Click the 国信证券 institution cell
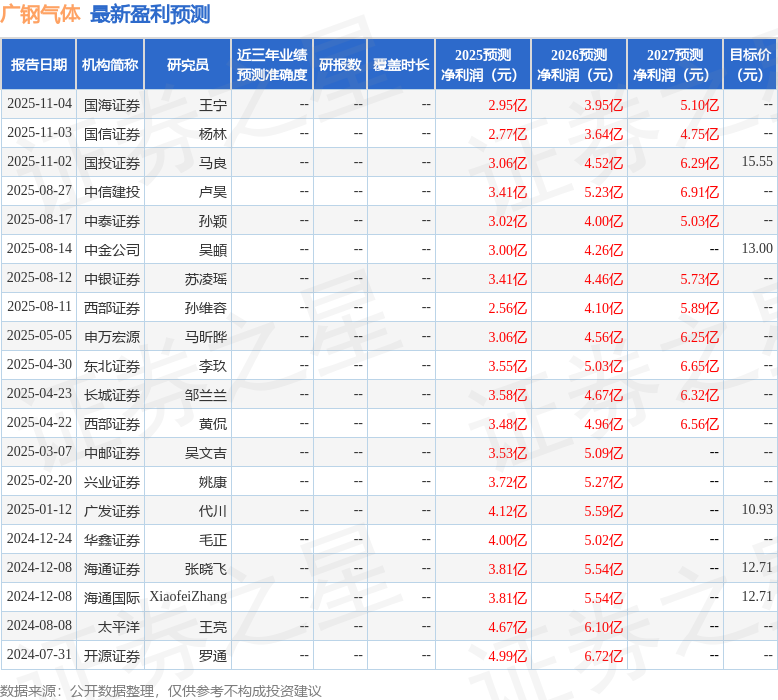This screenshot has height=700, width=778. pyautogui.click(x=112, y=134)
